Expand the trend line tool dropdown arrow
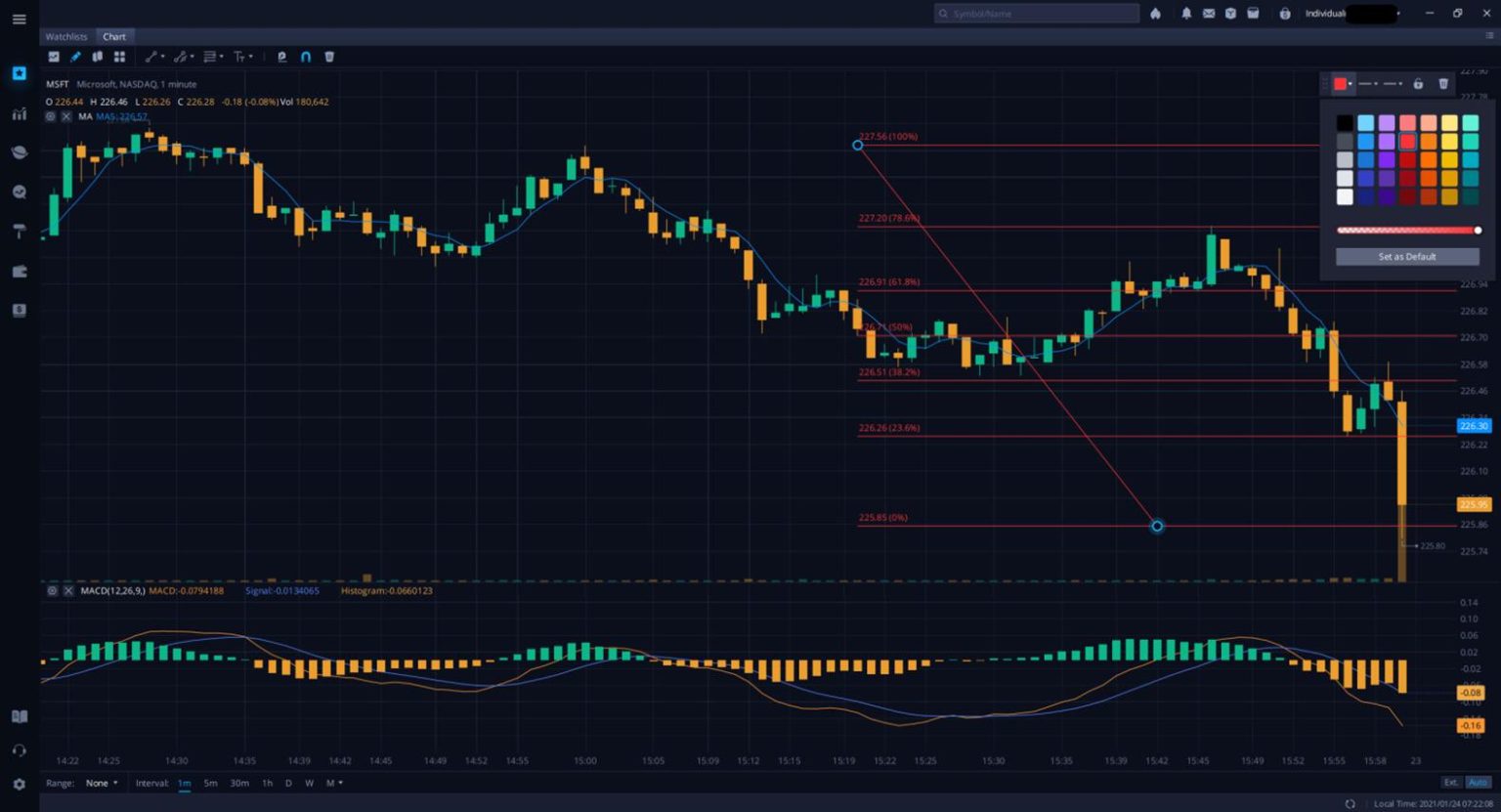Screen dimensions: 1501x812 (x=161, y=57)
